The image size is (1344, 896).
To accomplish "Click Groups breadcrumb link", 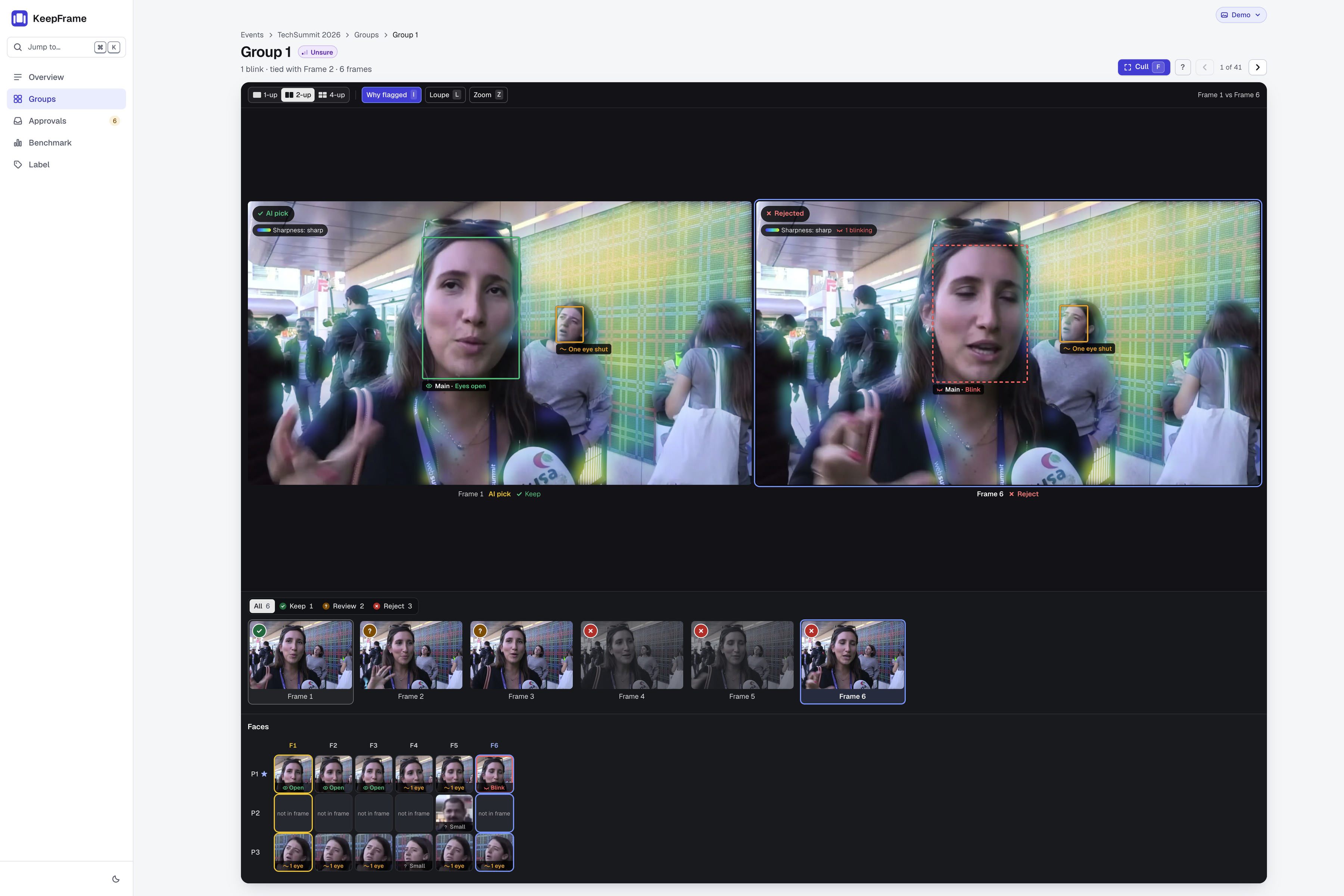I will [x=366, y=35].
